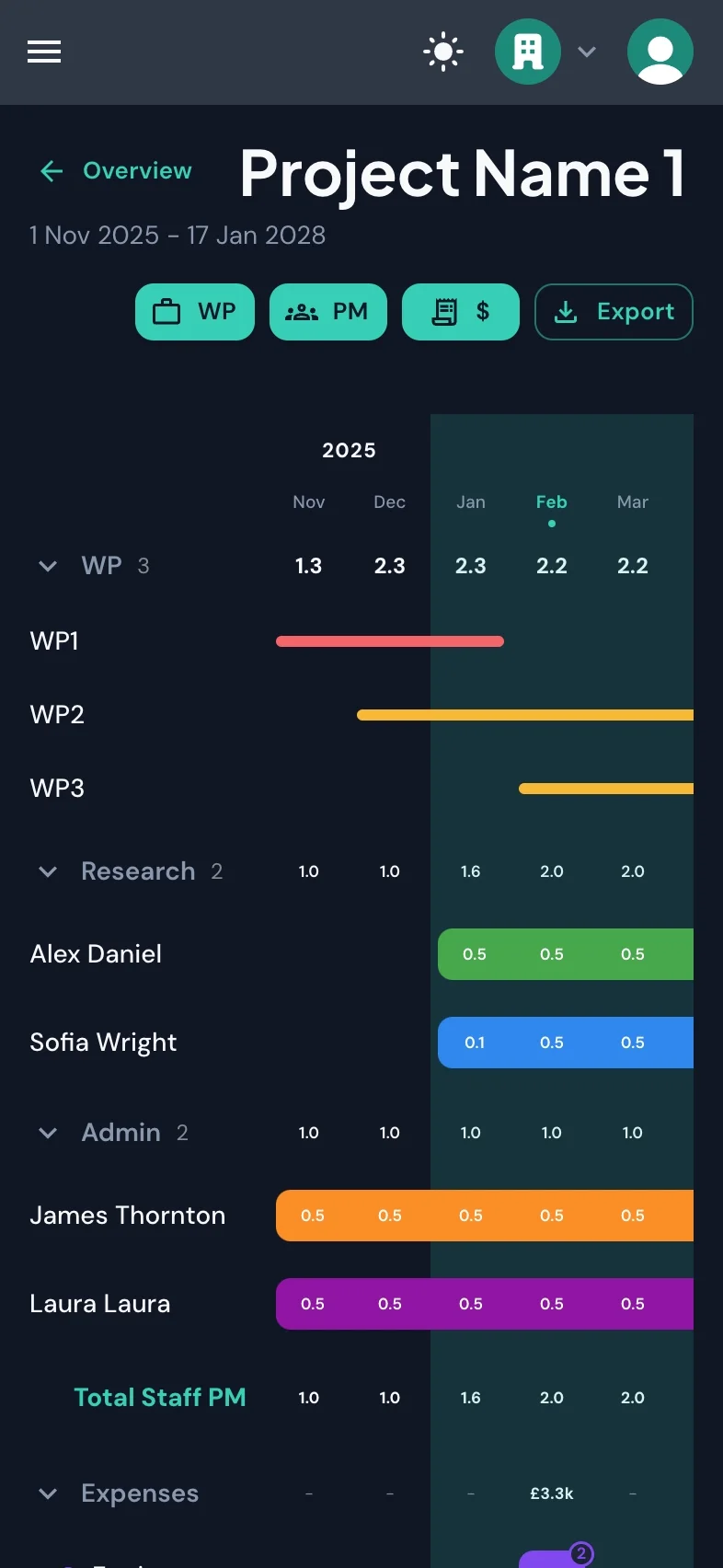Viewport: 723px width, 1568px height.
Task: Click the WP2 yellow timeline bar
Action: 524,715
